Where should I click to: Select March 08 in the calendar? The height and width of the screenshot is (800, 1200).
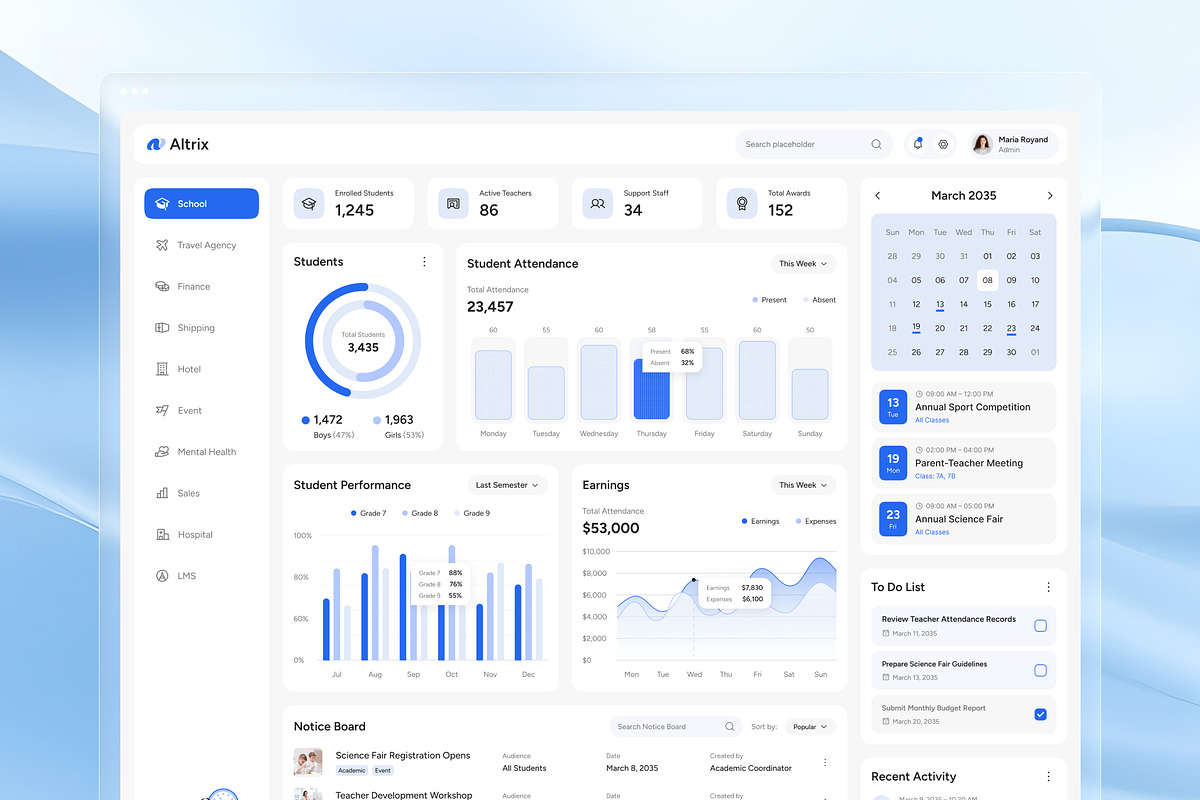tap(987, 281)
